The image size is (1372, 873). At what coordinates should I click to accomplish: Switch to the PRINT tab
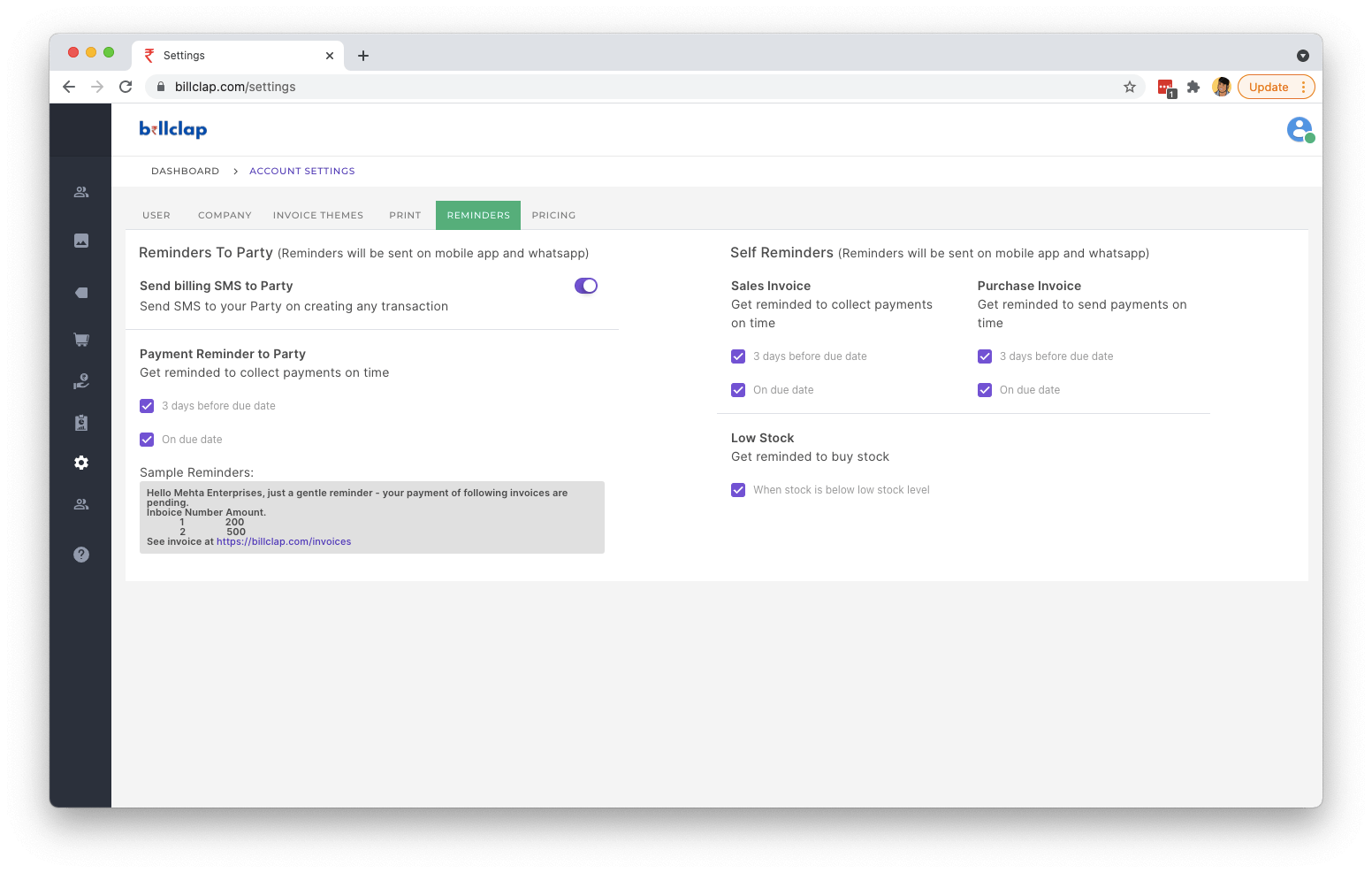pos(405,215)
